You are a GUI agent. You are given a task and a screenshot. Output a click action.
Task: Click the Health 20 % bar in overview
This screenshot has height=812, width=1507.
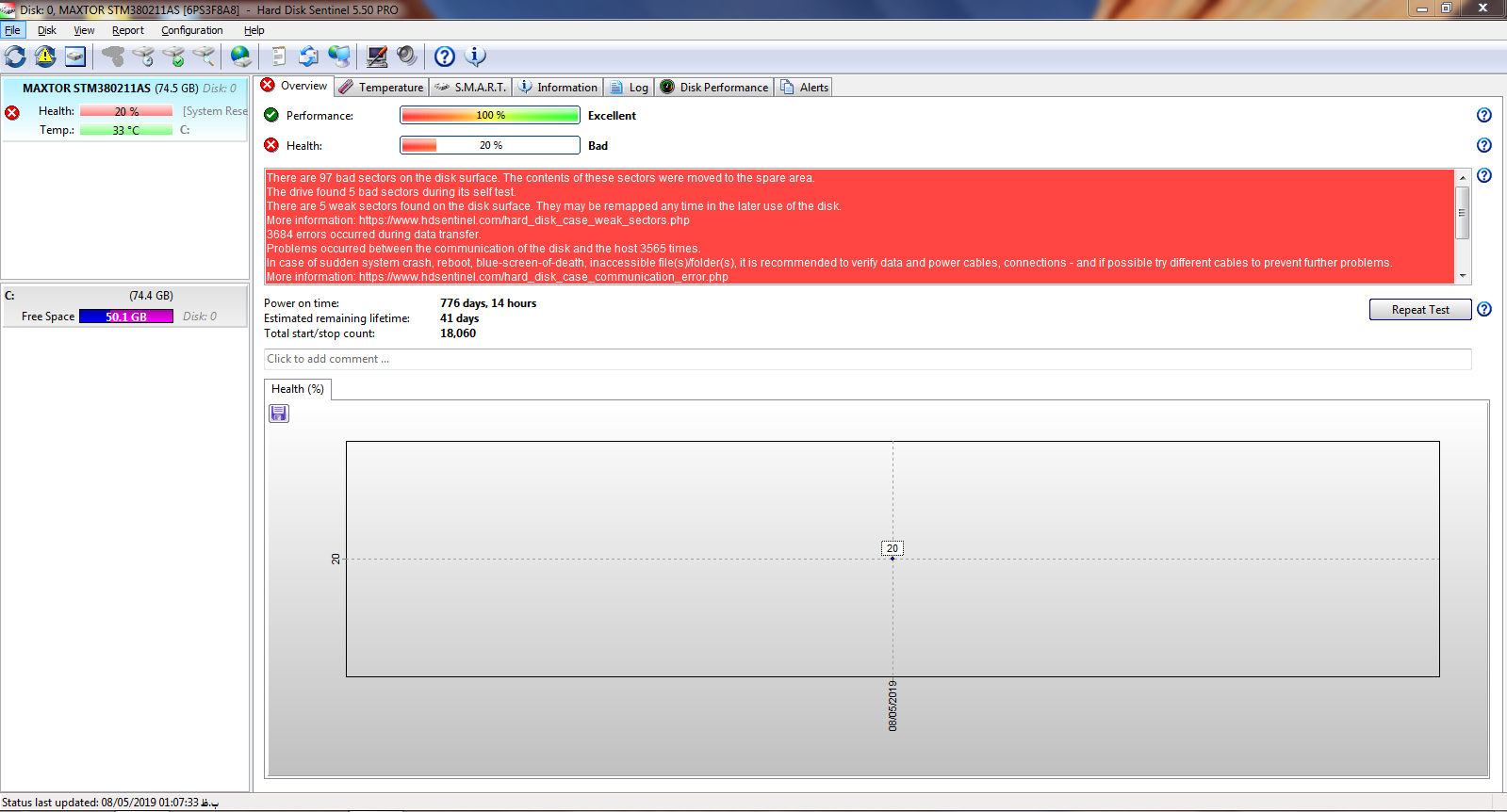(490, 145)
